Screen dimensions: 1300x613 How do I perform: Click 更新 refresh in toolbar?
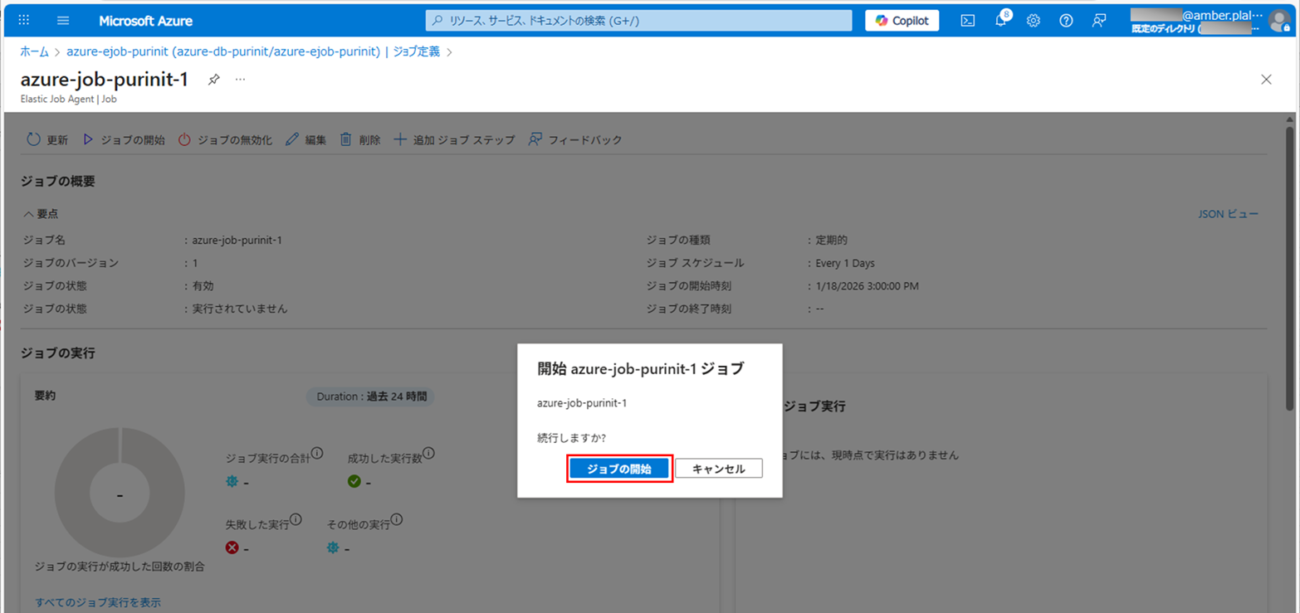[x=47, y=140]
